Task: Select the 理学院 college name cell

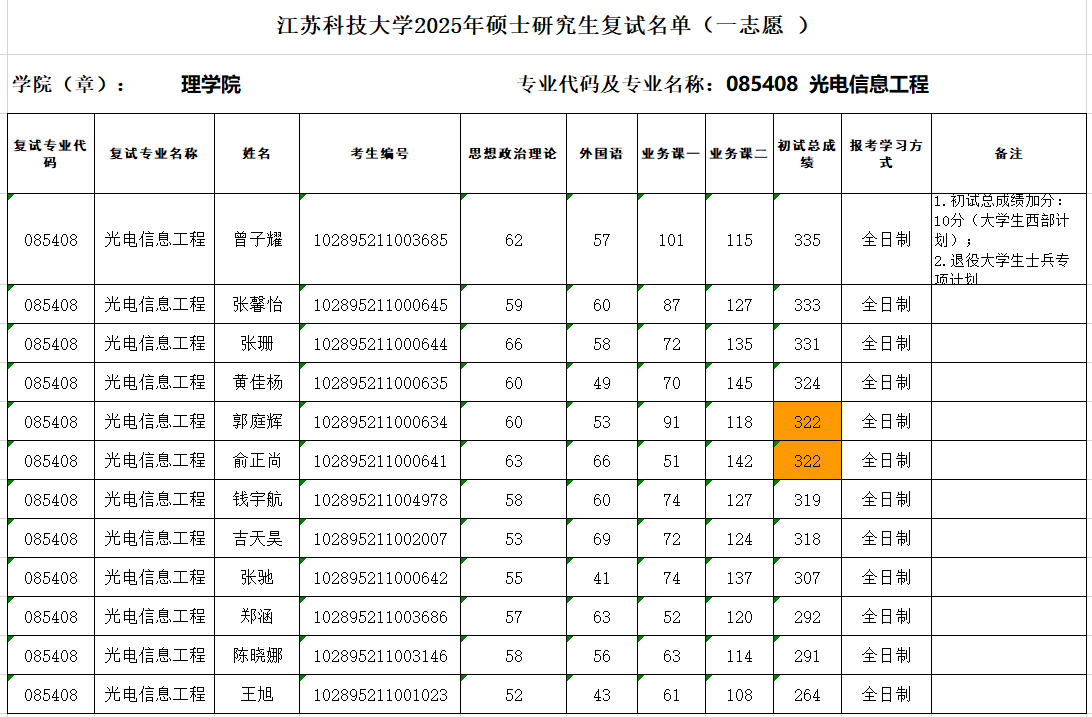Action: tap(210, 85)
